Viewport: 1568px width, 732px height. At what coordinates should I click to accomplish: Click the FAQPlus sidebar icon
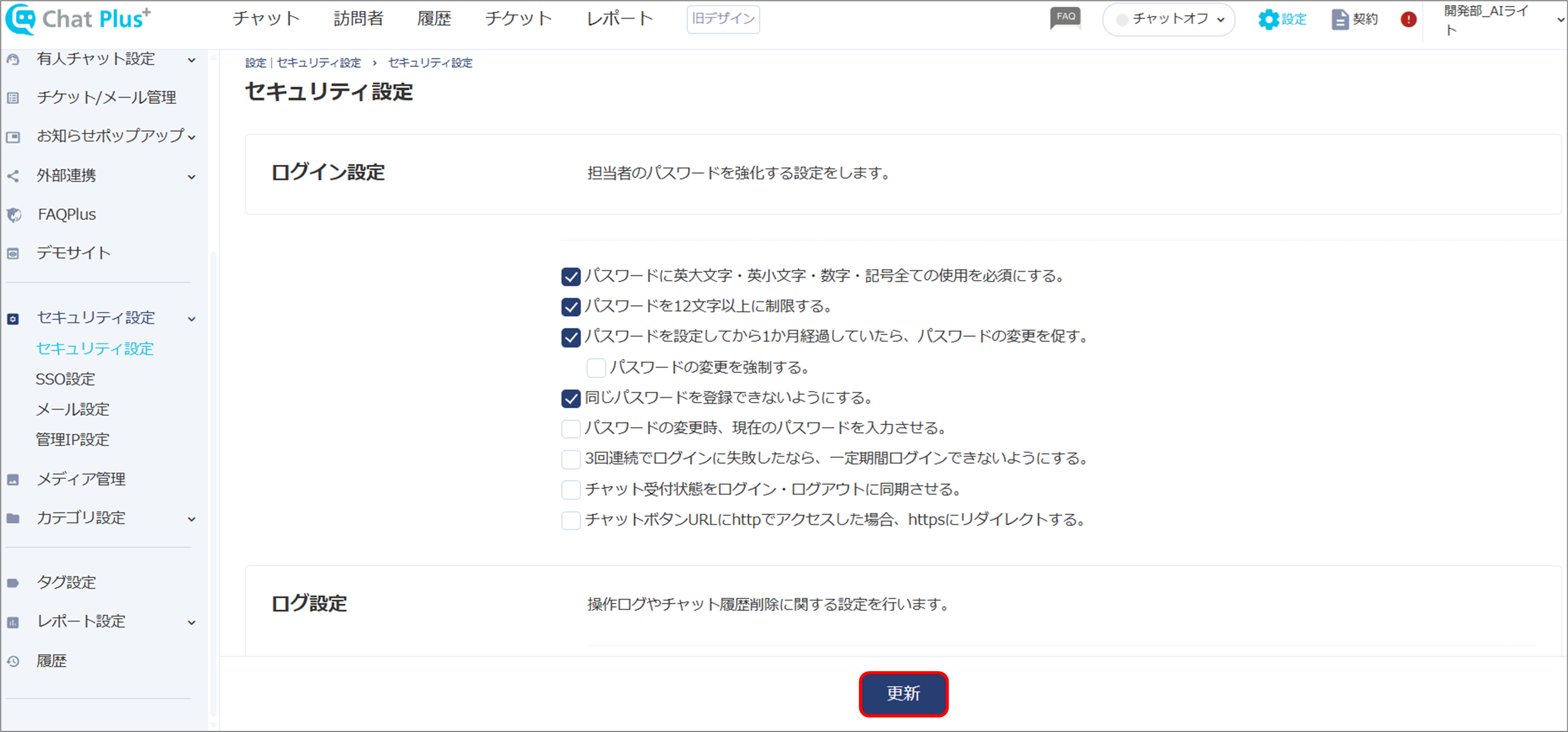pos(13,215)
